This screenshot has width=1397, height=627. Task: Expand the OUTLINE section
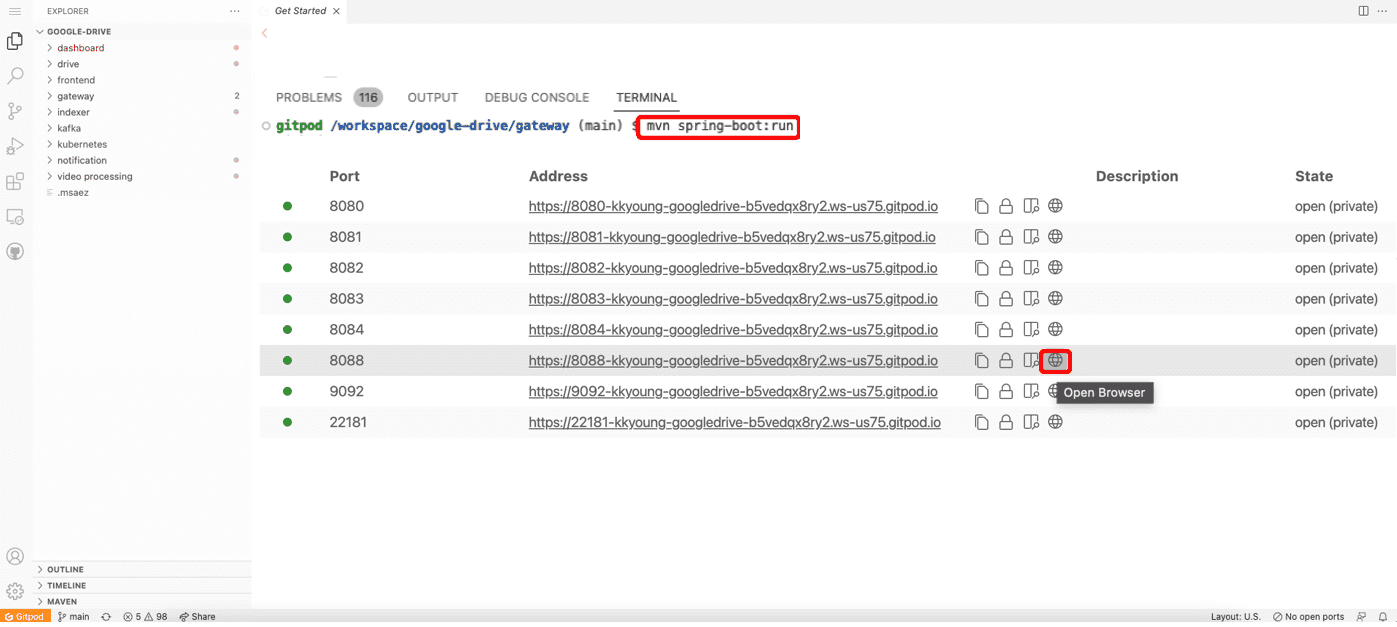click(65, 570)
